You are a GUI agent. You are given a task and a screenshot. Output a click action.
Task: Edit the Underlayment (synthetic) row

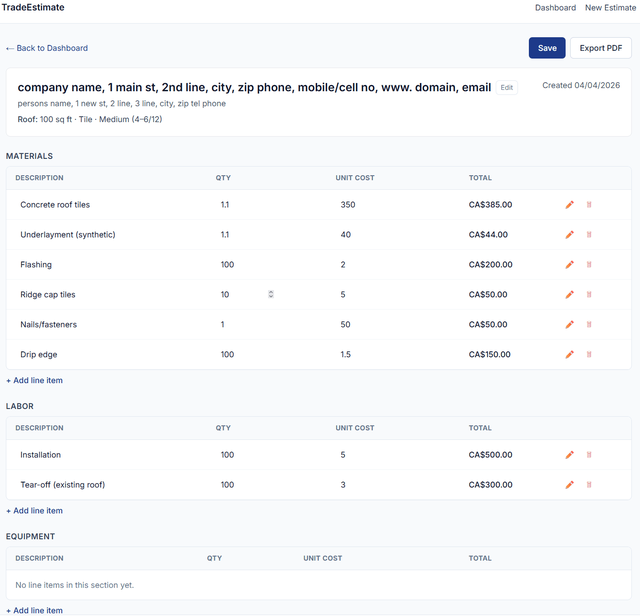pos(569,235)
